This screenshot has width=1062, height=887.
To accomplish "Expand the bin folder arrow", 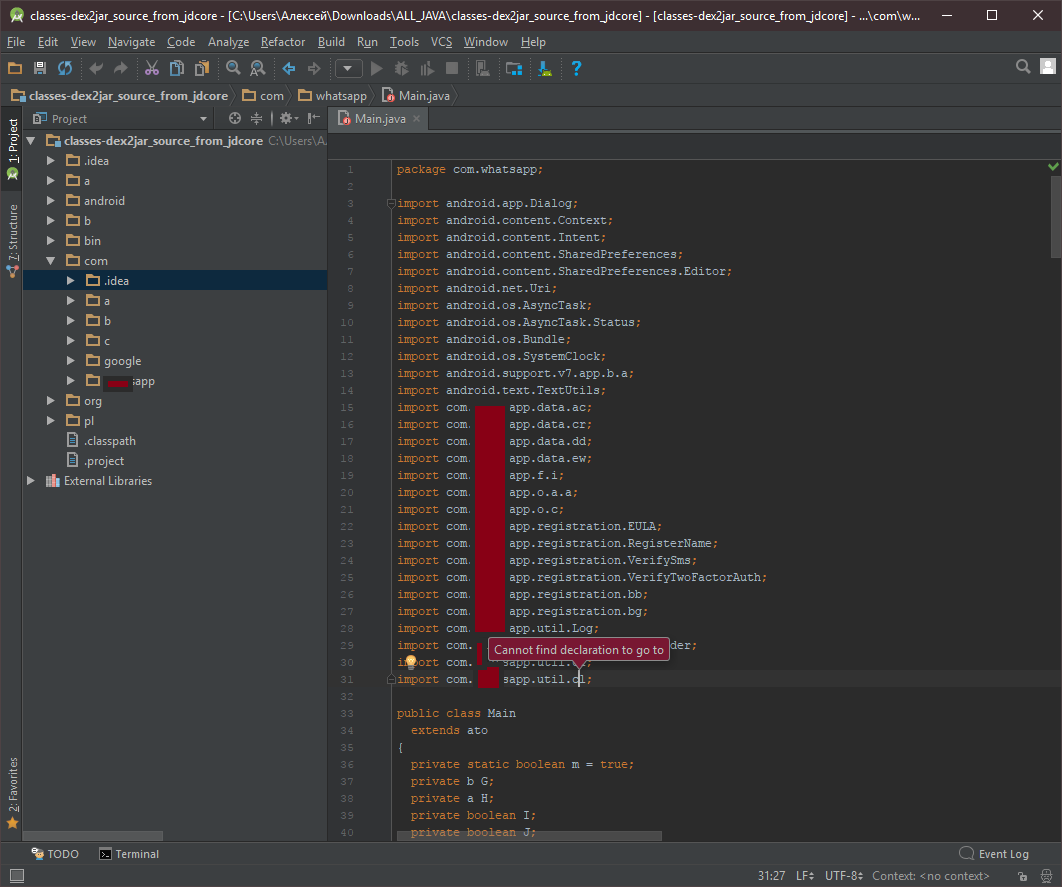I will tap(51, 240).
